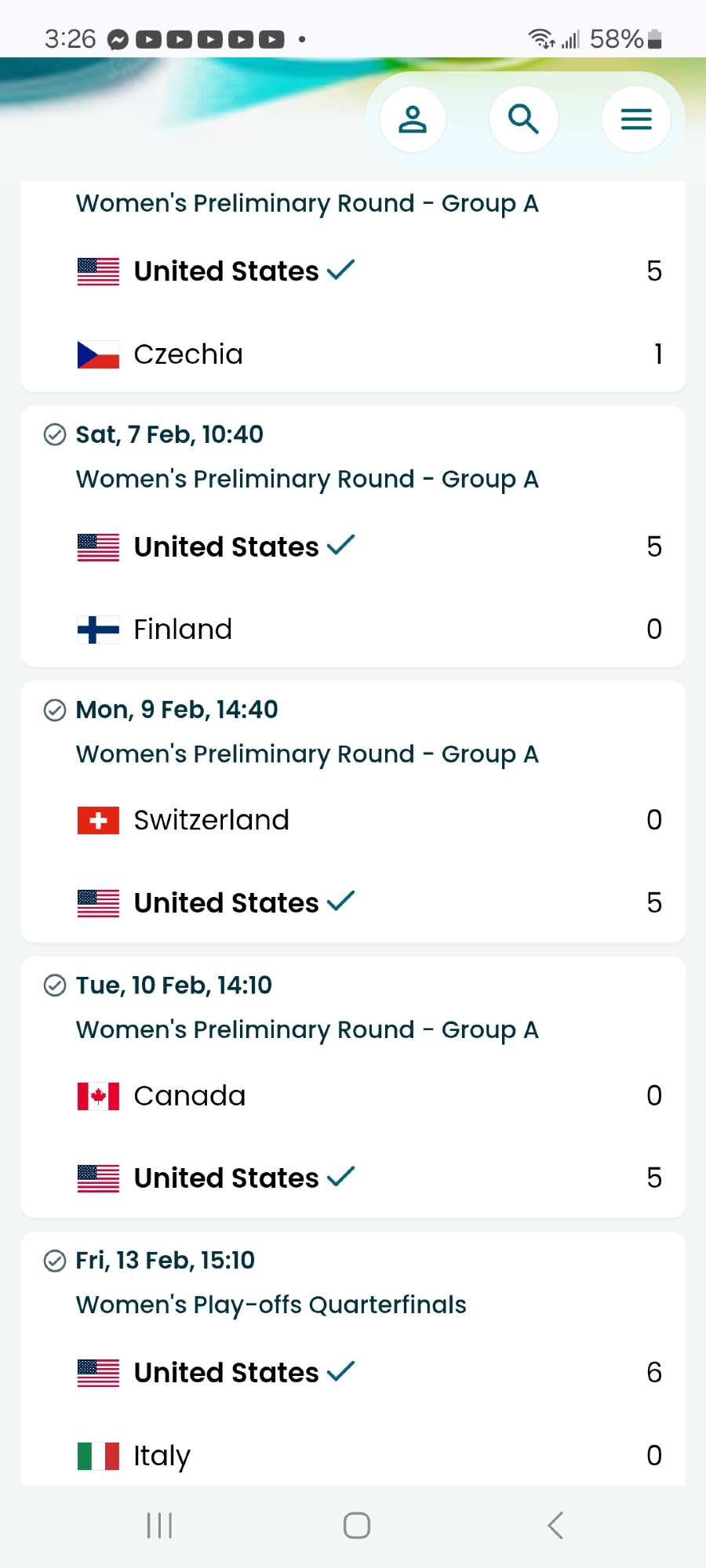This screenshot has height=1568, width=706.
Task: Tap the Canada flag icon
Action: click(98, 1096)
